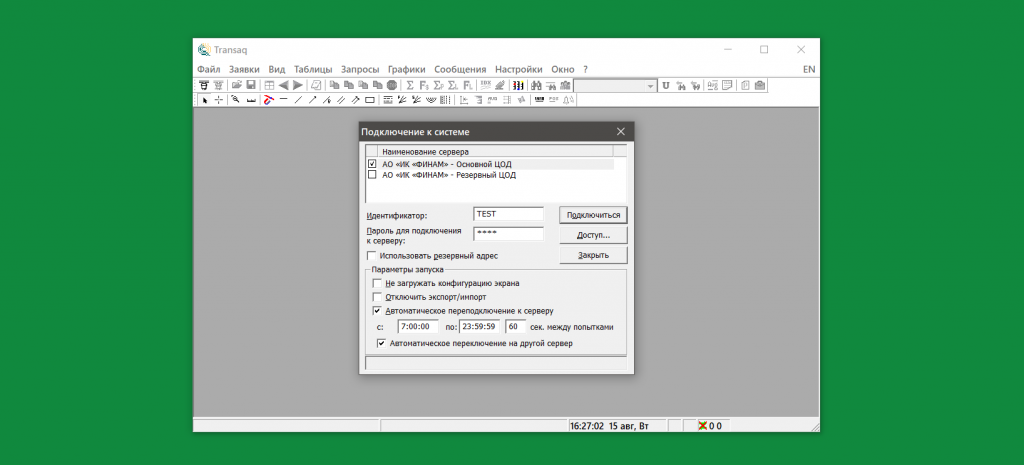Select the horizontal line drawing tool
Image resolution: width=1024 pixels, height=465 pixels.
pos(283,100)
